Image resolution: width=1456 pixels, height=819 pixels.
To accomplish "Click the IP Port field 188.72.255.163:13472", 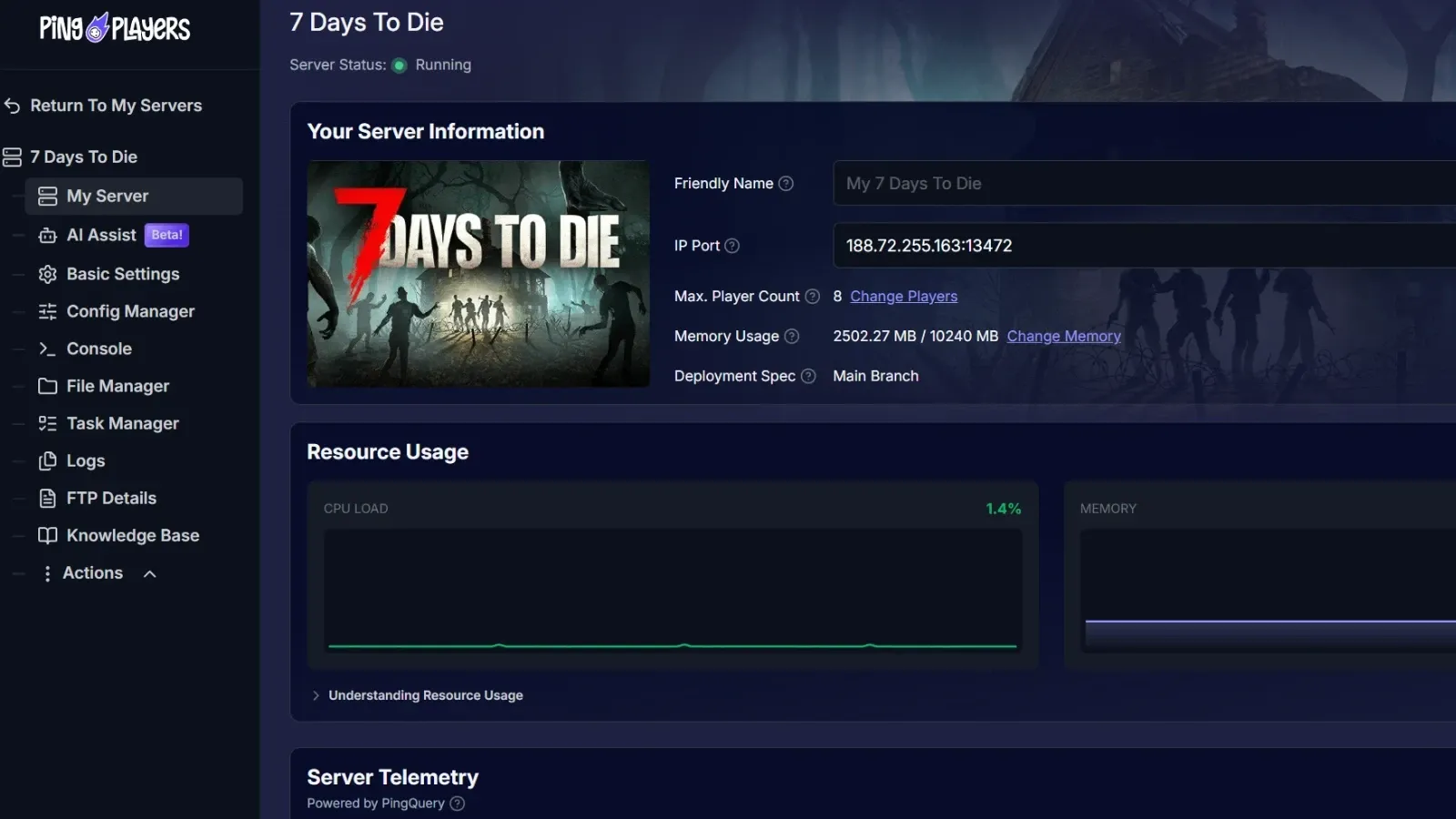I will coord(1145,246).
